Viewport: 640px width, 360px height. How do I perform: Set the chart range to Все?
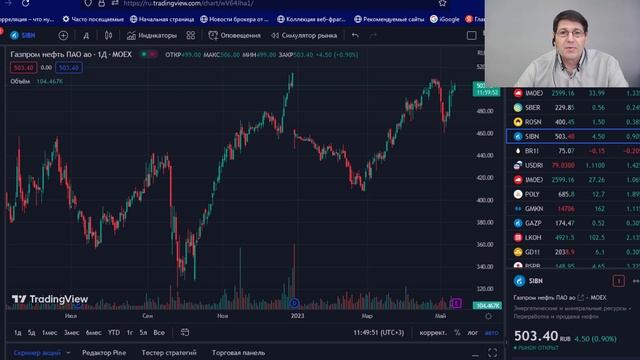(x=159, y=333)
